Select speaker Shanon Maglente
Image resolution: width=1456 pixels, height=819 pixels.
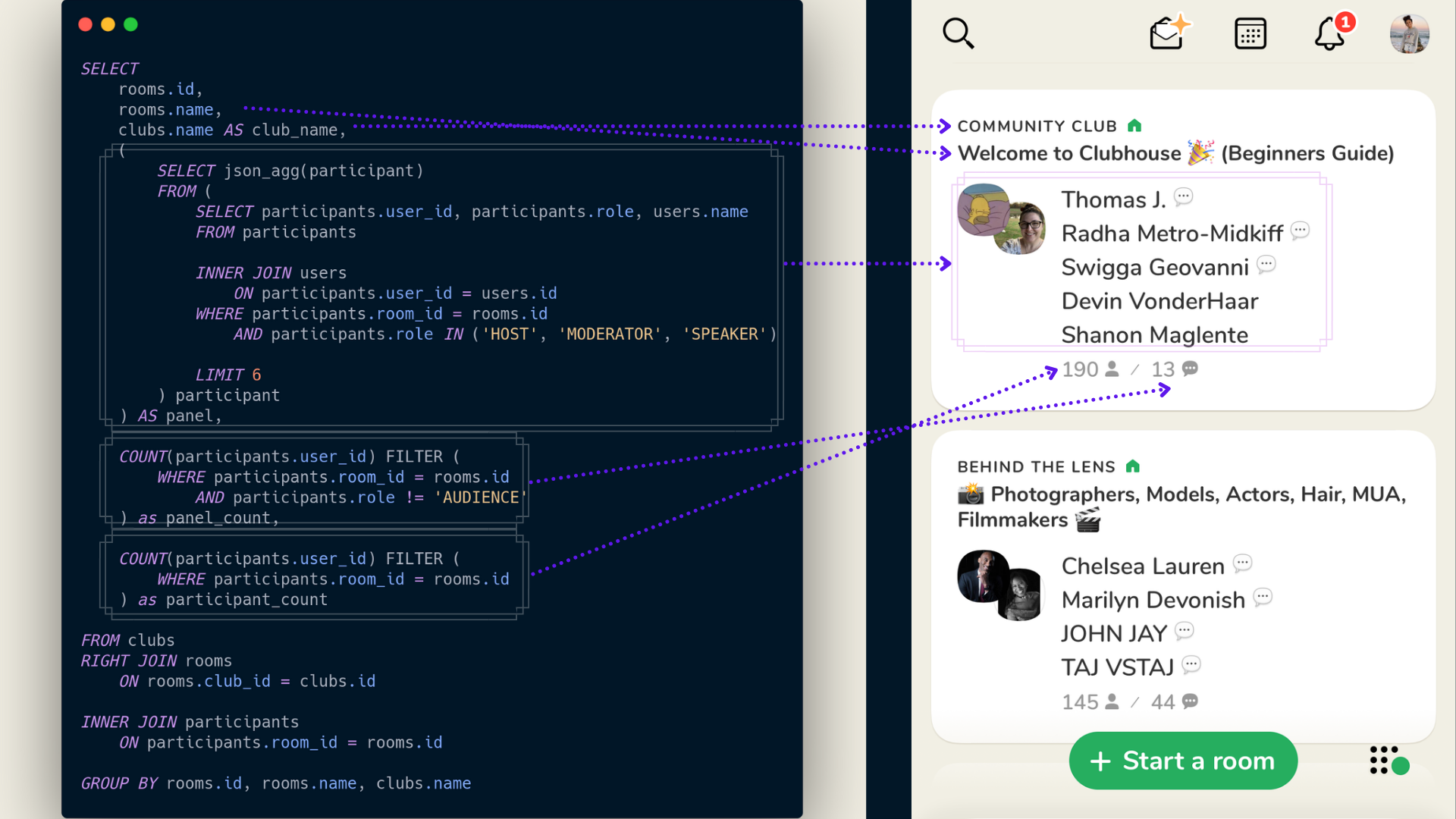pos(1154,334)
